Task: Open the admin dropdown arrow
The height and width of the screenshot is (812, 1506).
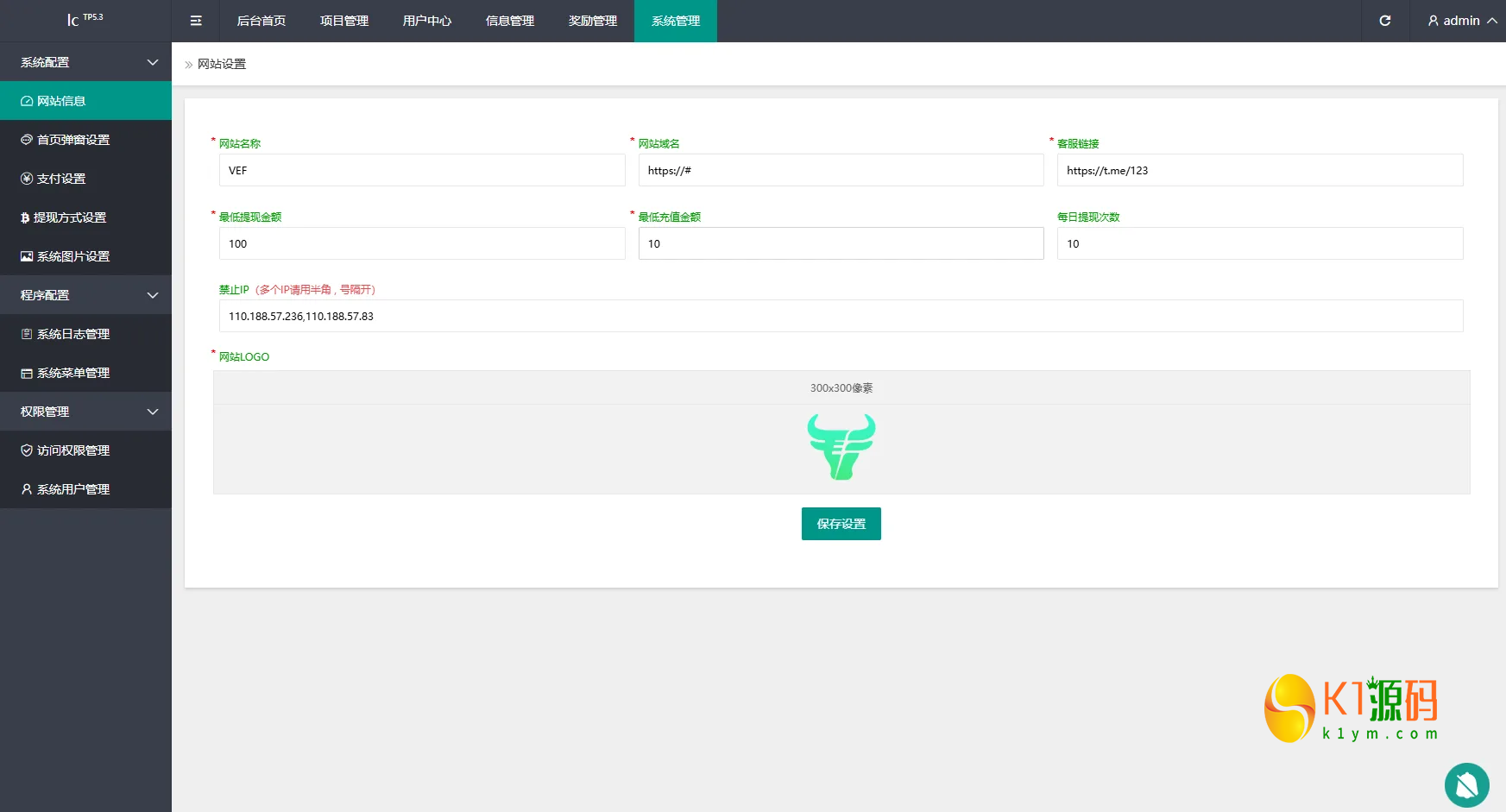Action: [1491, 21]
